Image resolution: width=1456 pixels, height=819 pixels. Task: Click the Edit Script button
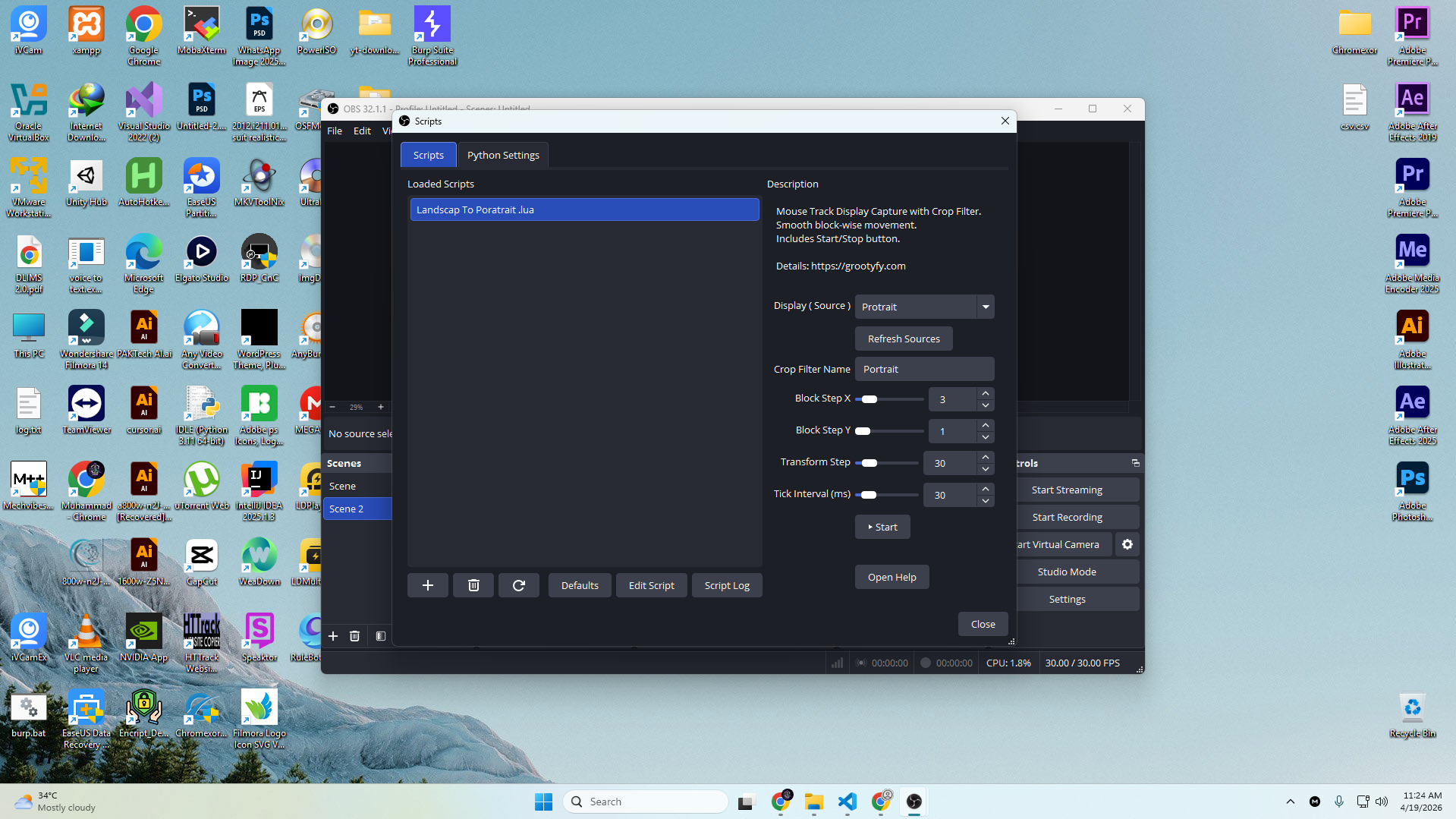(x=651, y=585)
